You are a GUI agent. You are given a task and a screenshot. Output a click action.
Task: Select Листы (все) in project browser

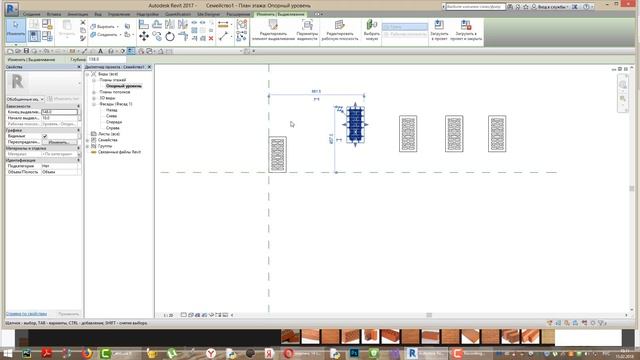(x=109, y=134)
